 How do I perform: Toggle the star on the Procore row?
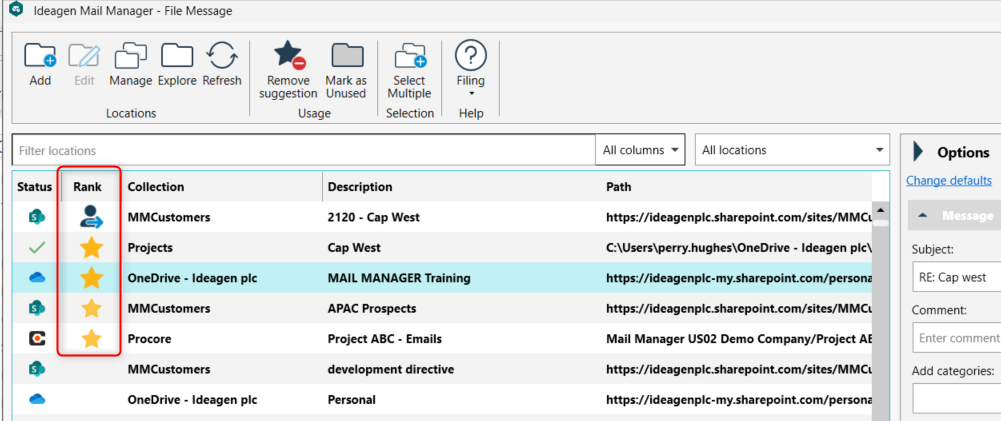91,339
